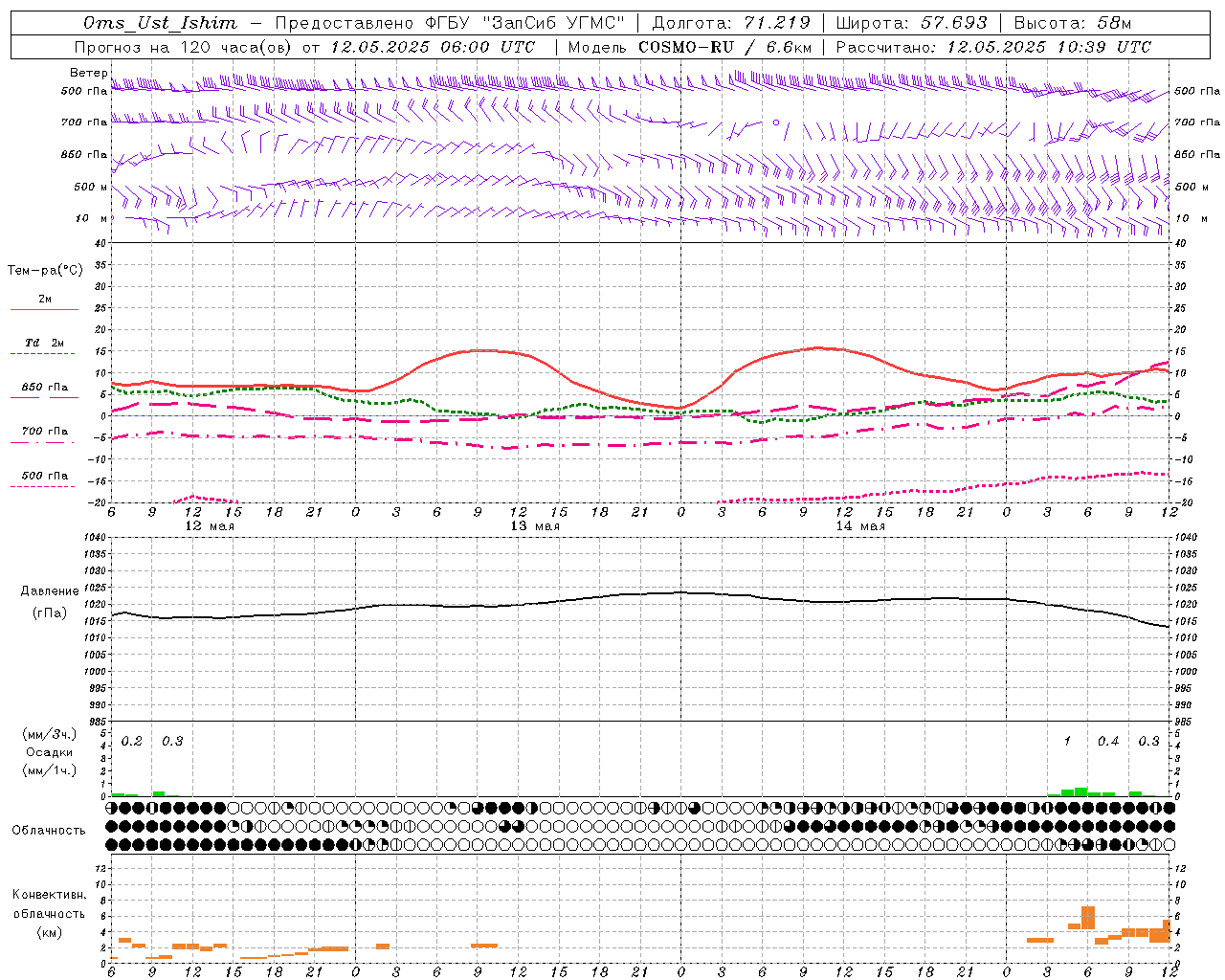The height and width of the screenshot is (980, 1225).
Task: Select the text Предоставлено ФГБУ "ЗапСиб УГМС"
Action: [x=450, y=23]
